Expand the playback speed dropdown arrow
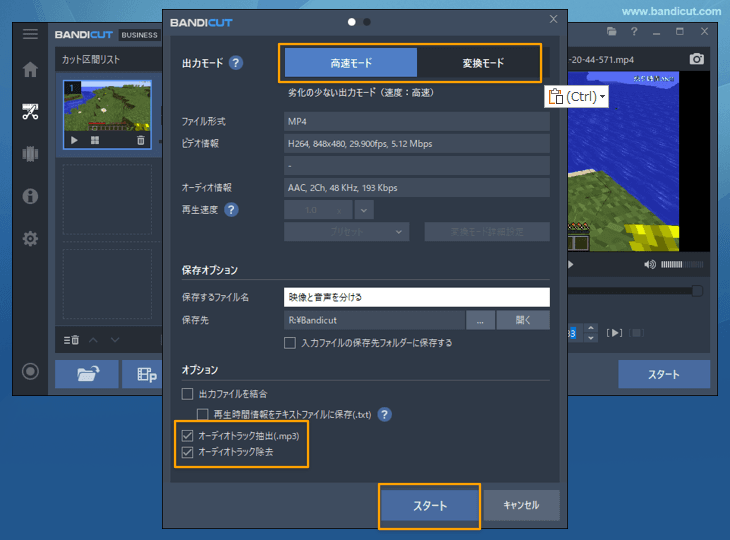 (x=364, y=210)
